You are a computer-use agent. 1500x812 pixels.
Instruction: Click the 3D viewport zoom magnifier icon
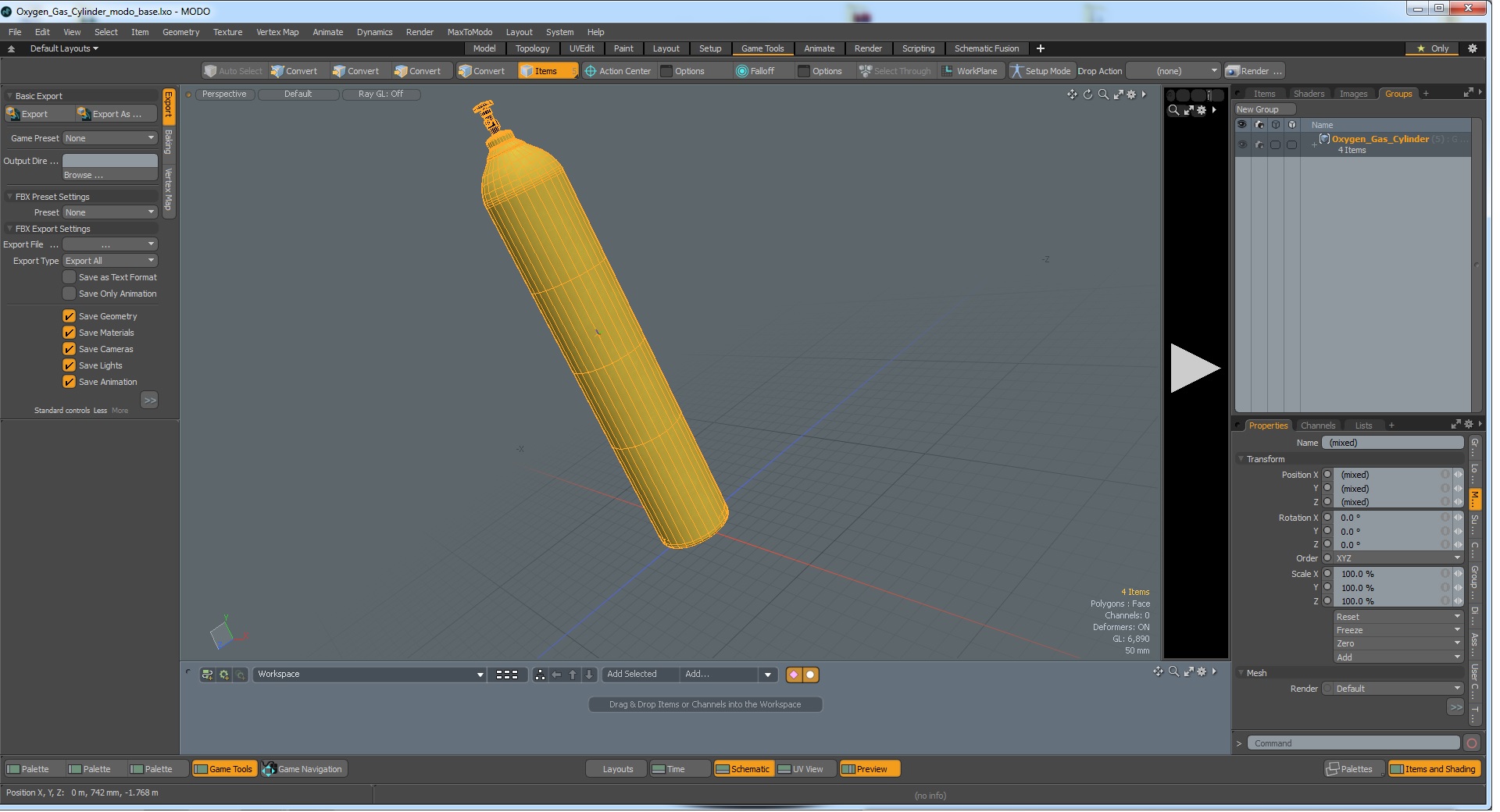click(1103, 94)
